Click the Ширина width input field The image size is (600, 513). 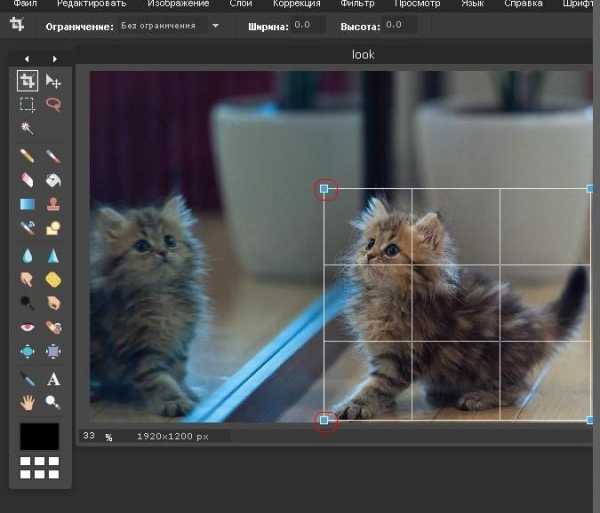[x=308, y=25]
